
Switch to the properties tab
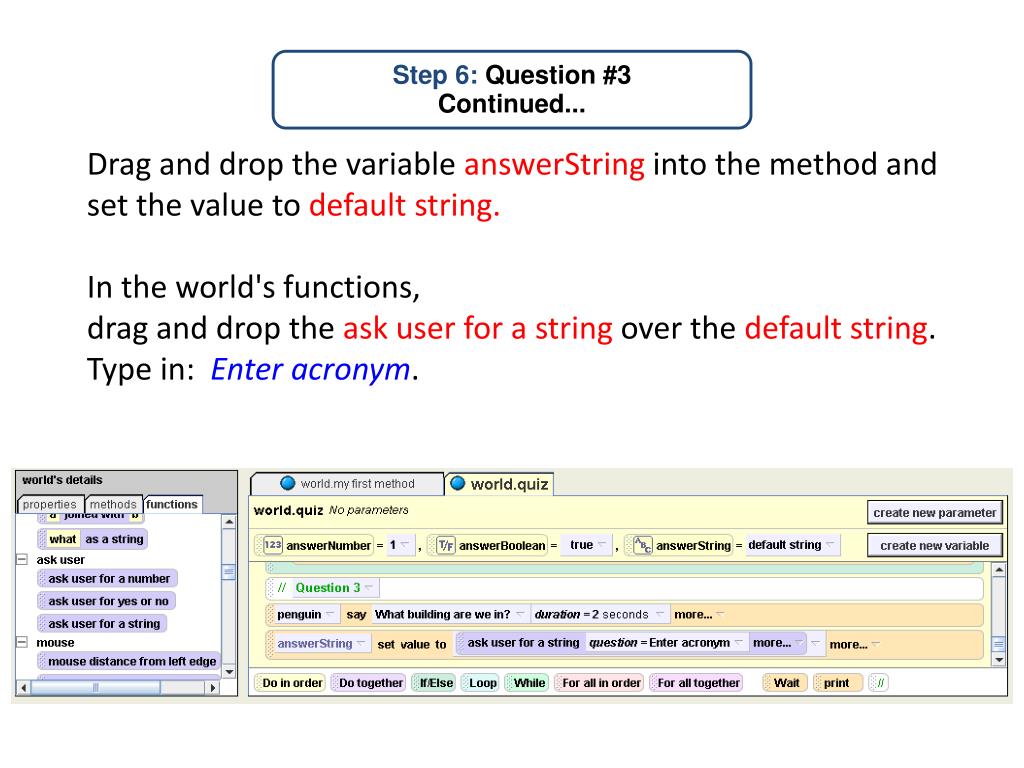point(50,504)
